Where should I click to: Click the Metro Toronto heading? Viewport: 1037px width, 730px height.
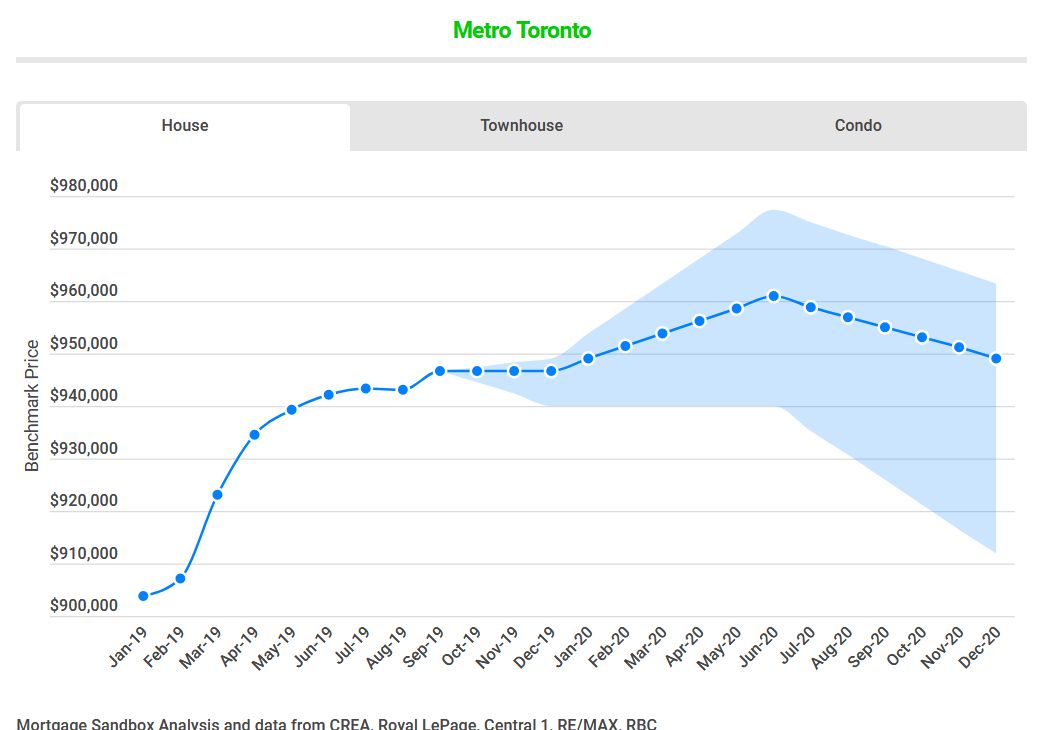point(522,30)
